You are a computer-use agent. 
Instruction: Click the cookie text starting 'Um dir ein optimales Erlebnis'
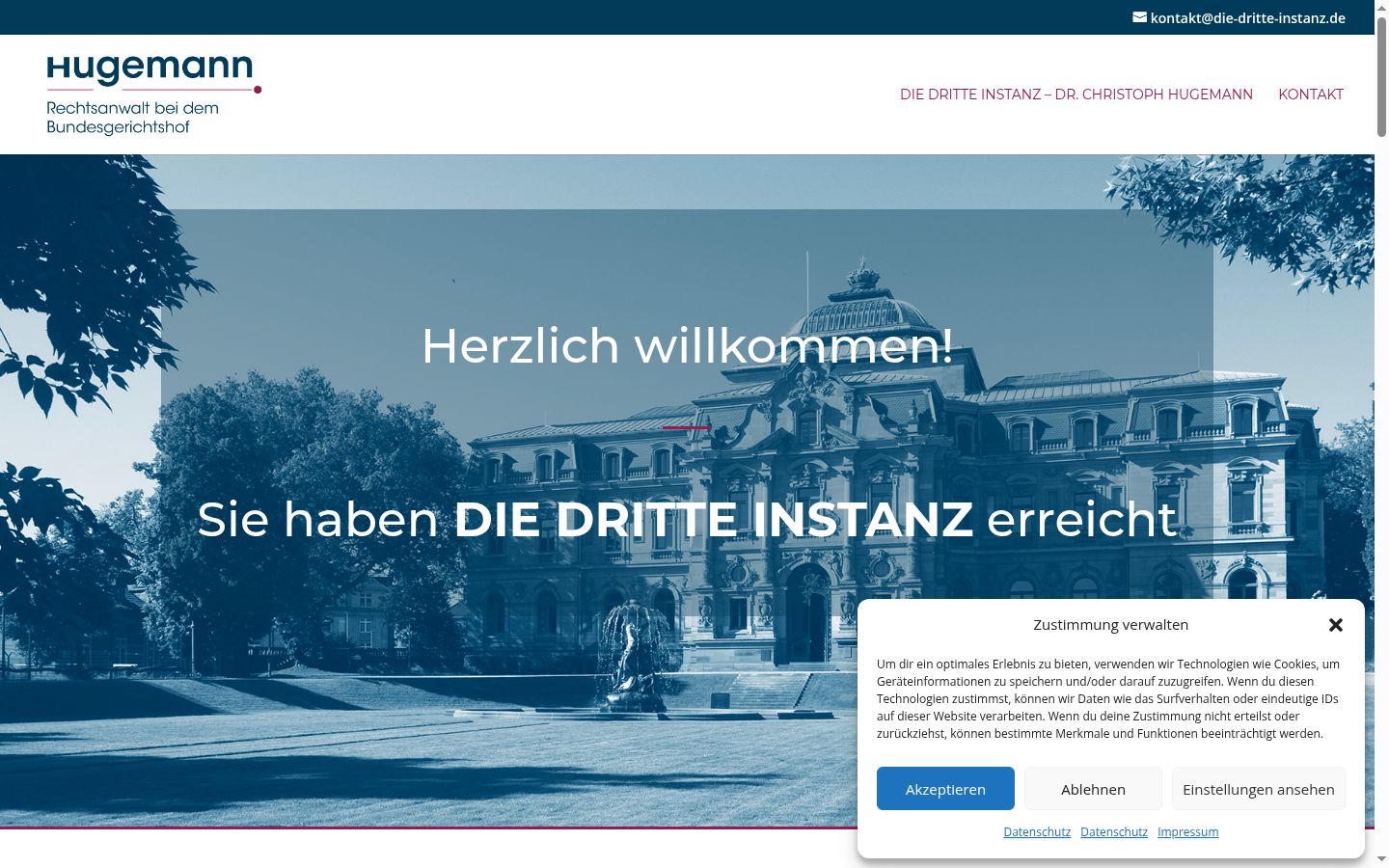click(x=1109, y=698)
